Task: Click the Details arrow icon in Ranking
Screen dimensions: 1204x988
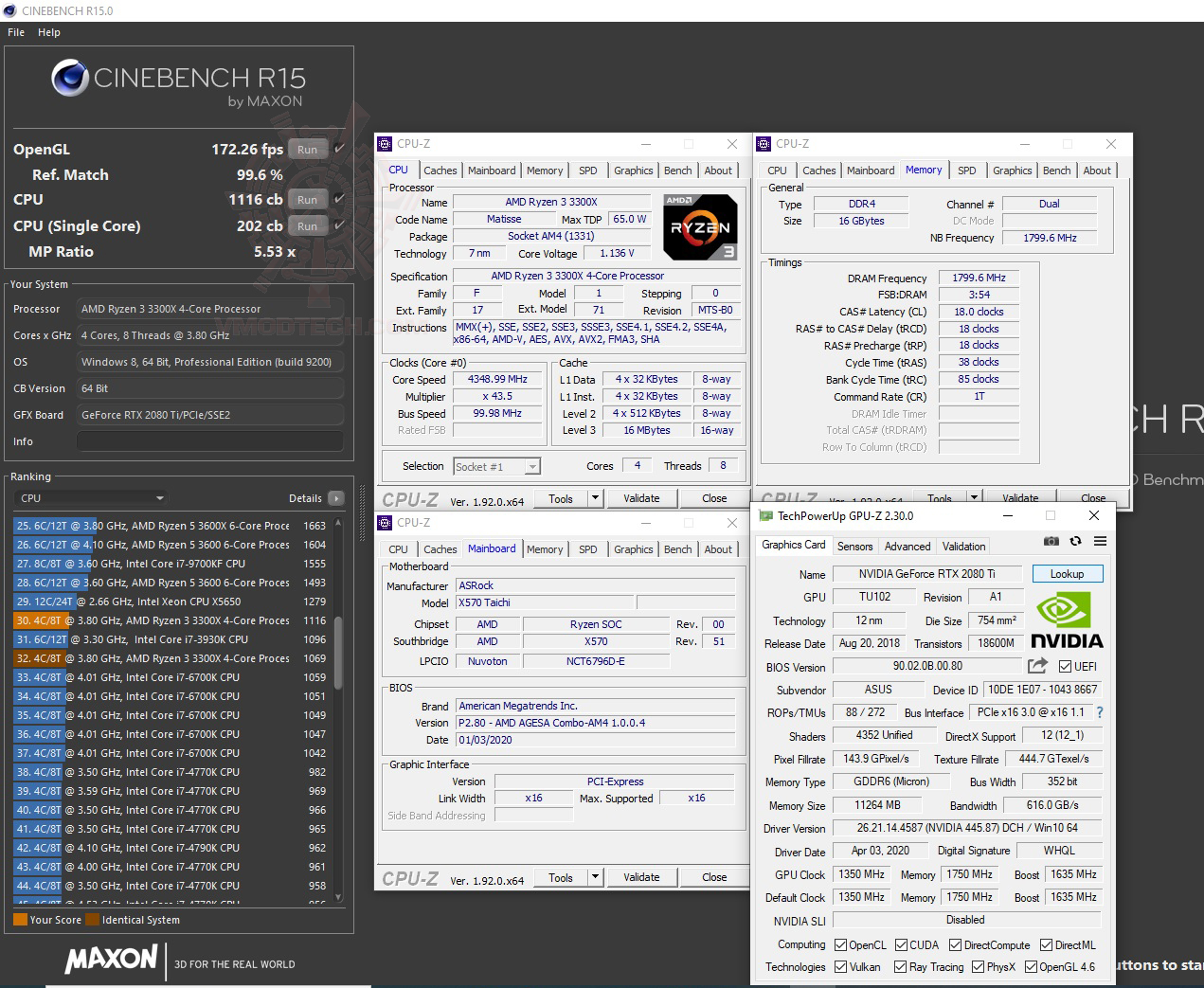Action: point(335,498)
